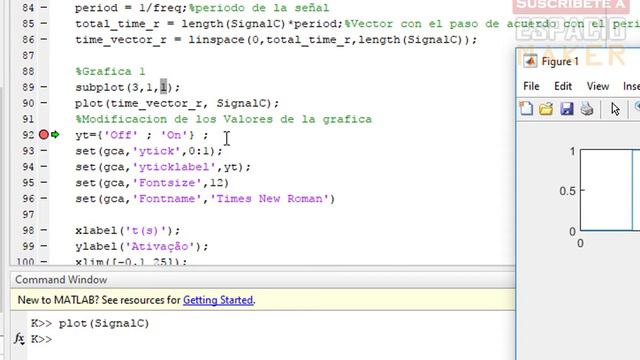Open the Edit menu in Figure 1
The width and height of the screenshot is (640, 360).
[562, 86]
